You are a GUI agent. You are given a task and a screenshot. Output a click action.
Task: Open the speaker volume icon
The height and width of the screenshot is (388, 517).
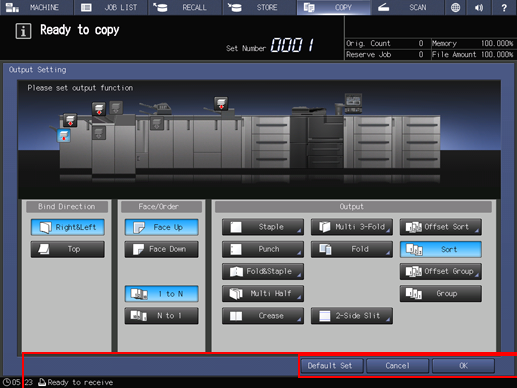click(479, 7)
